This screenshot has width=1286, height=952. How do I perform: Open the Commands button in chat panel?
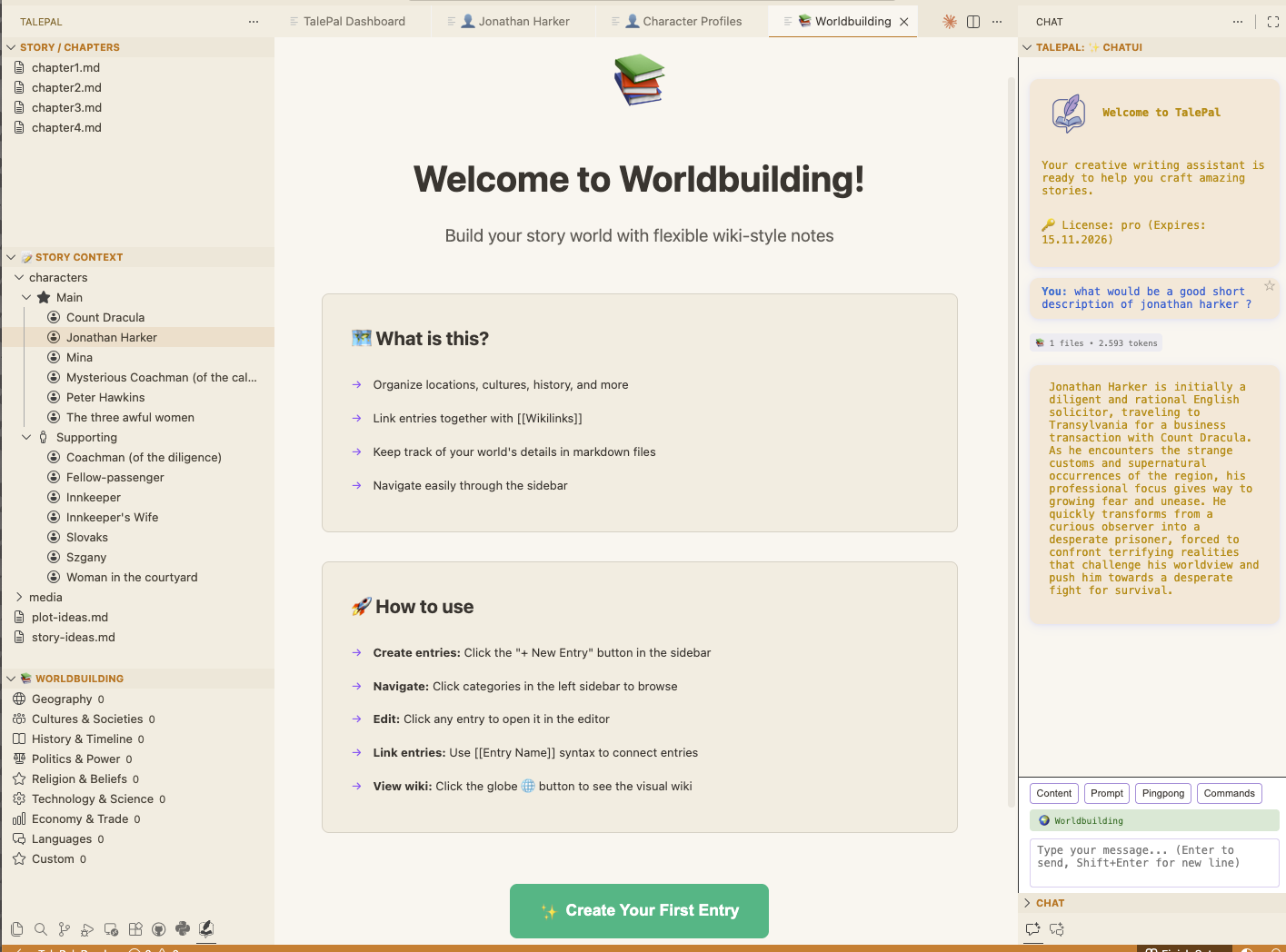[1229, 793]
